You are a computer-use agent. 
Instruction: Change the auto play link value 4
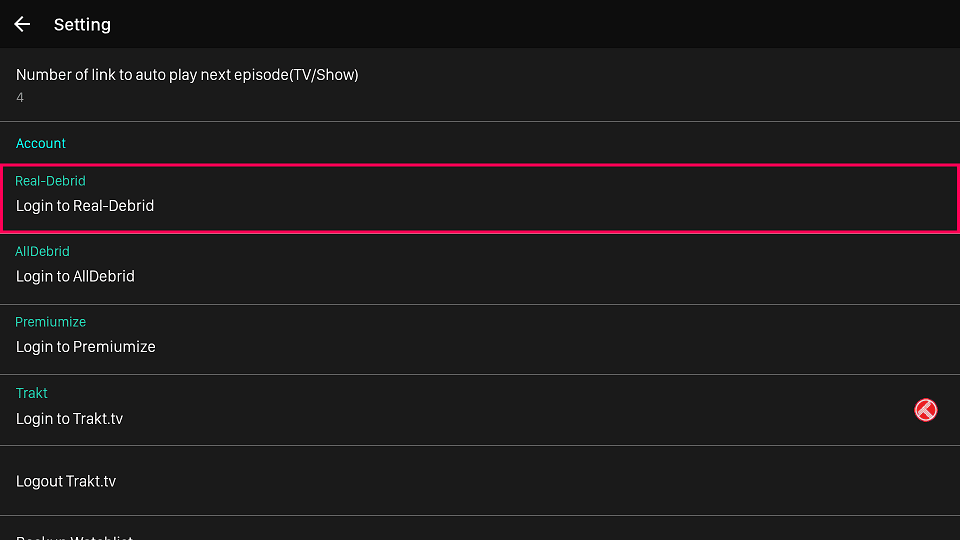click(x=20, y=97)
